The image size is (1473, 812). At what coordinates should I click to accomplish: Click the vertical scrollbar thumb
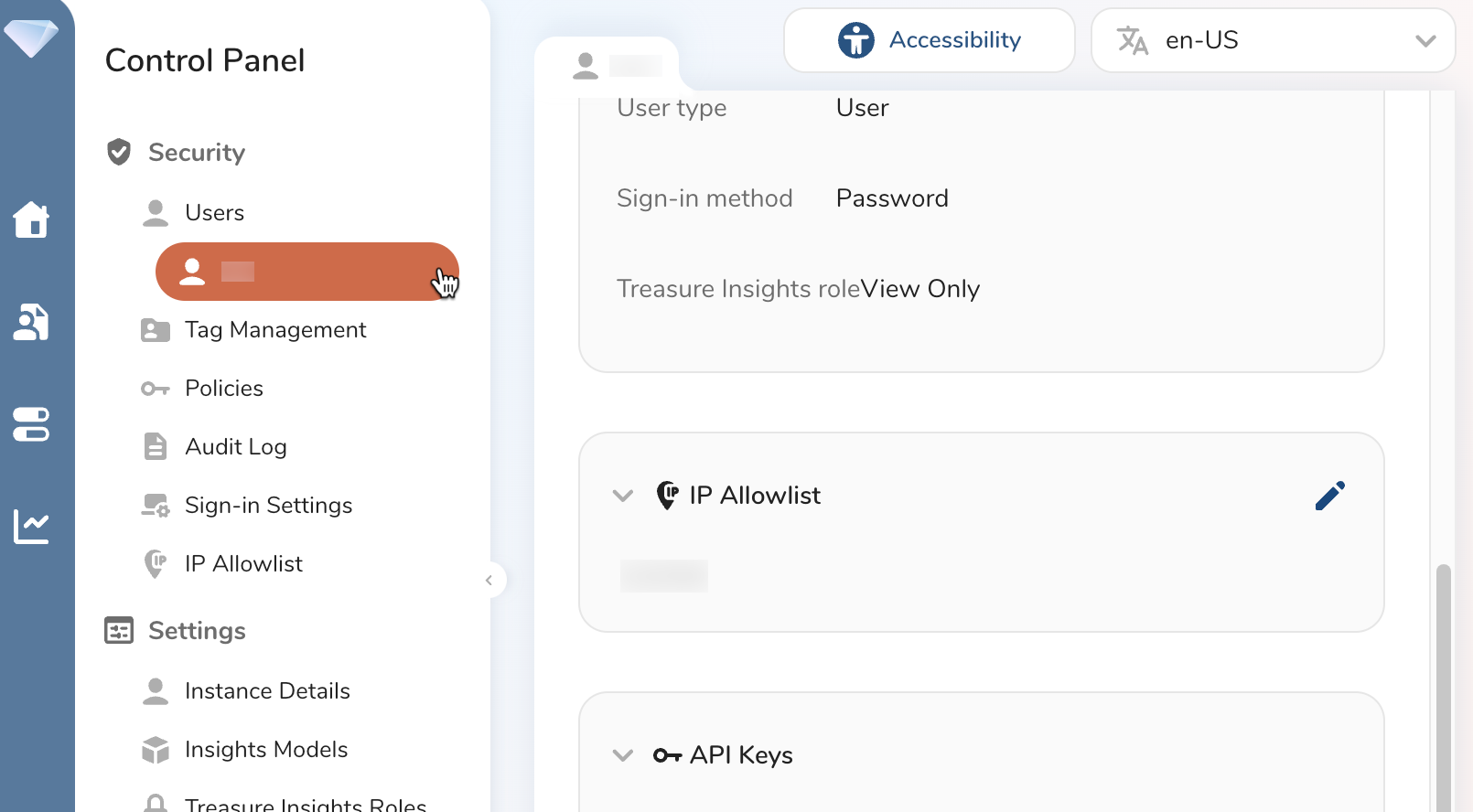coord(1443,686)
